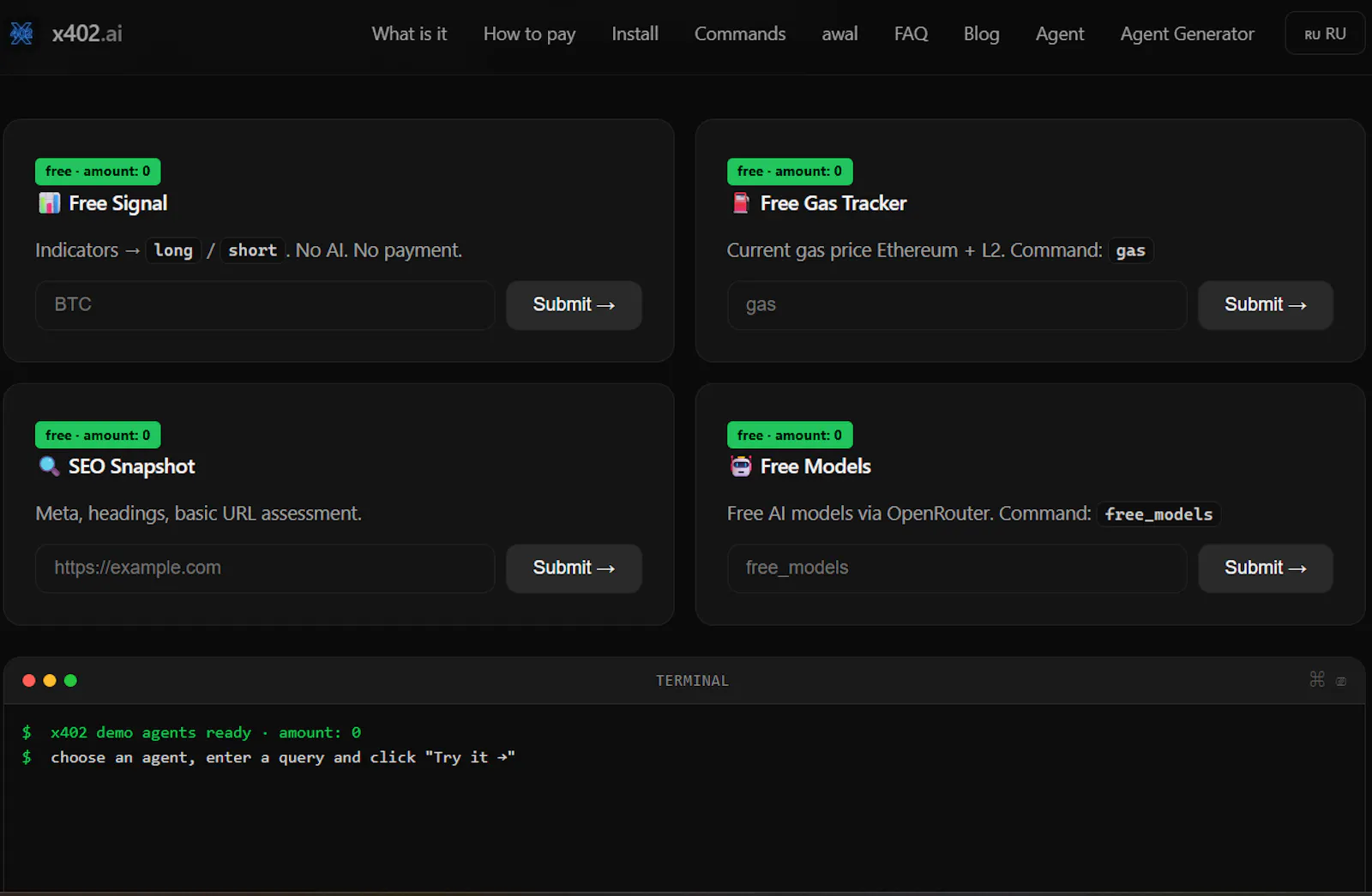The height and width of the screenshot is (896, 1372).
Task: Click the SEO Snapshot free amount badge
Action: click(98, 435)
